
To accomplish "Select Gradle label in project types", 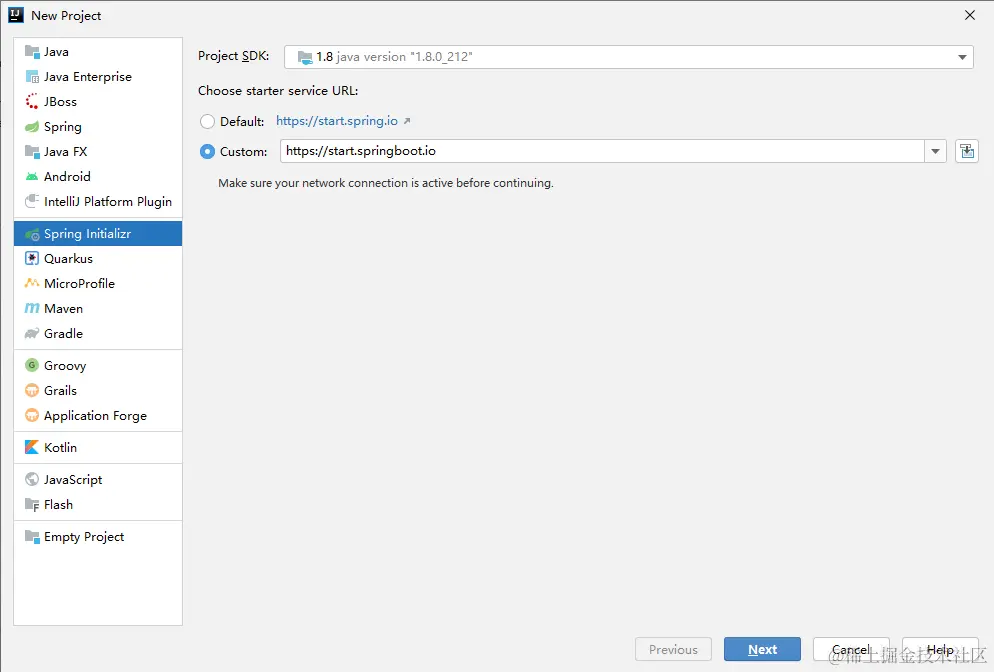I will coord(63,333).
